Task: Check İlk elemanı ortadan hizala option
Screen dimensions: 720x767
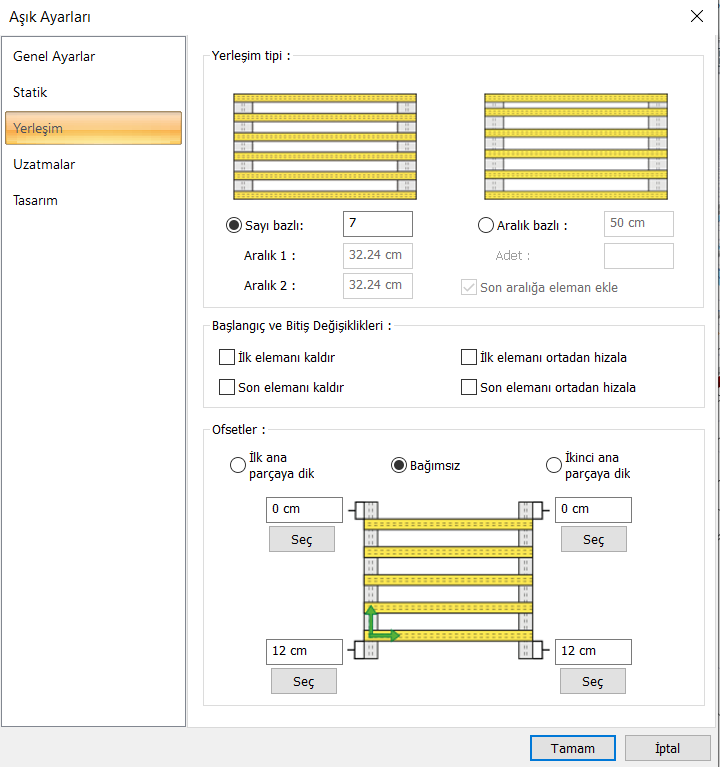Action: point(469,357)
